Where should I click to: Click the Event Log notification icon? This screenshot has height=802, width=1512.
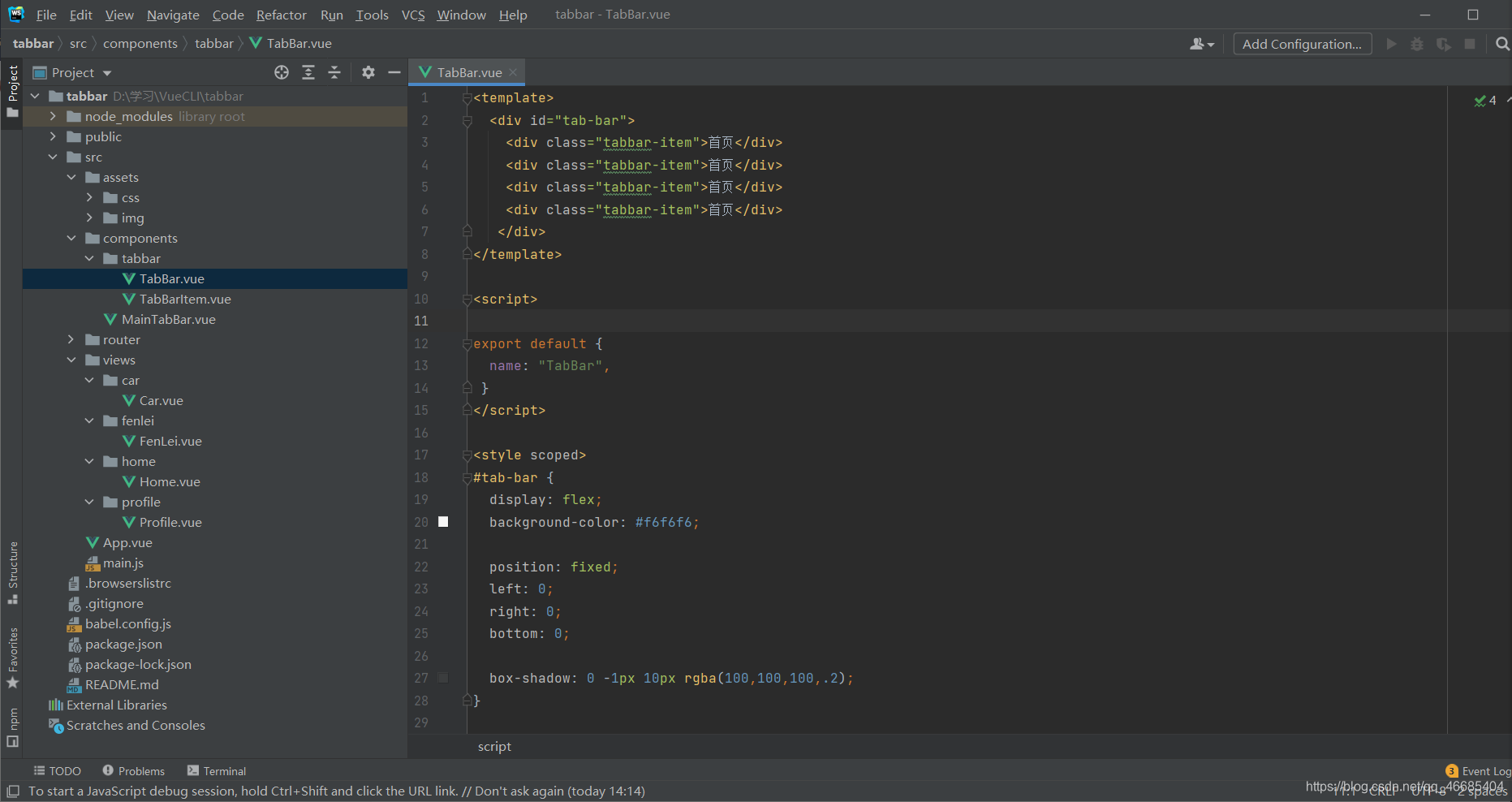(1452, 771)
